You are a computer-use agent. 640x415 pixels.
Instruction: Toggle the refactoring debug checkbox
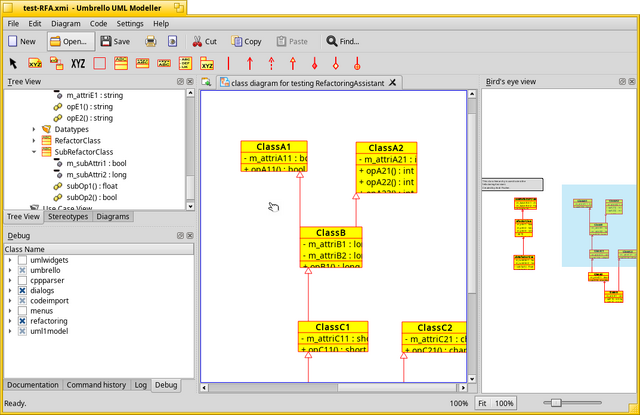pos(22,321)
